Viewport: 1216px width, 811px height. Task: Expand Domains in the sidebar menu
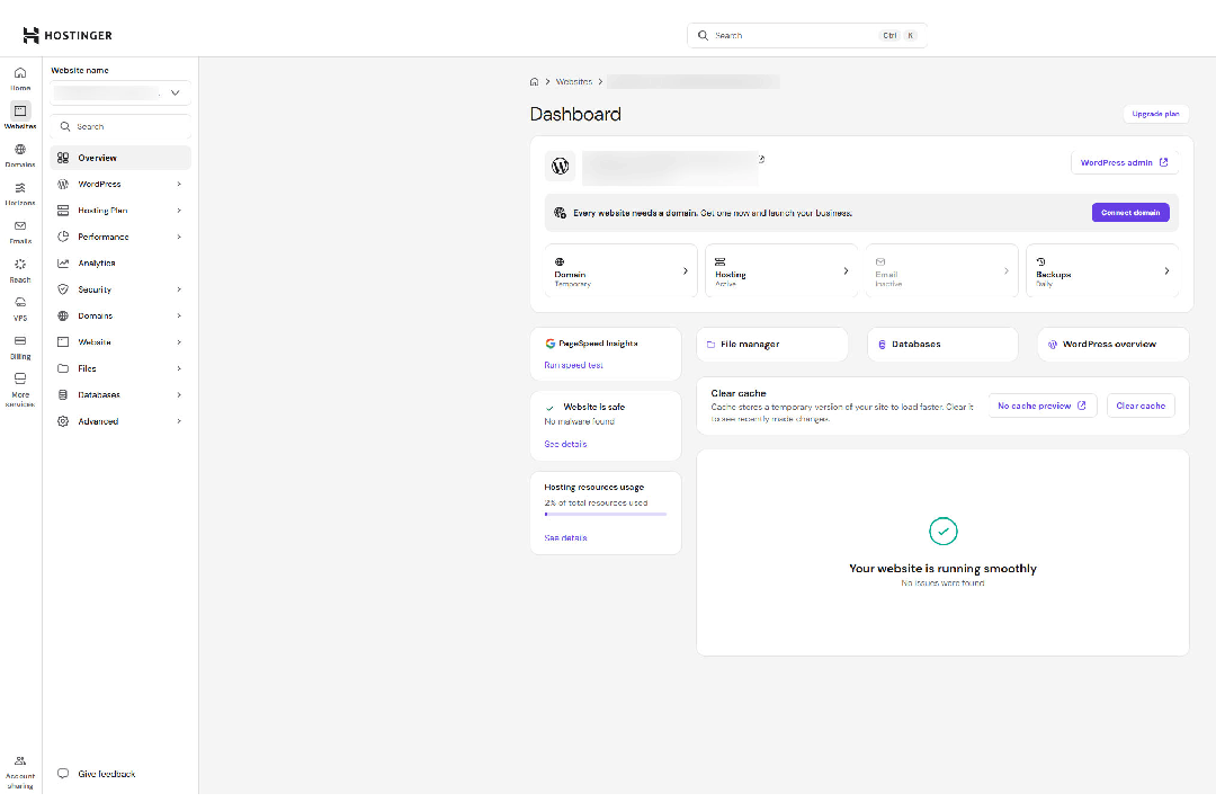120,316
